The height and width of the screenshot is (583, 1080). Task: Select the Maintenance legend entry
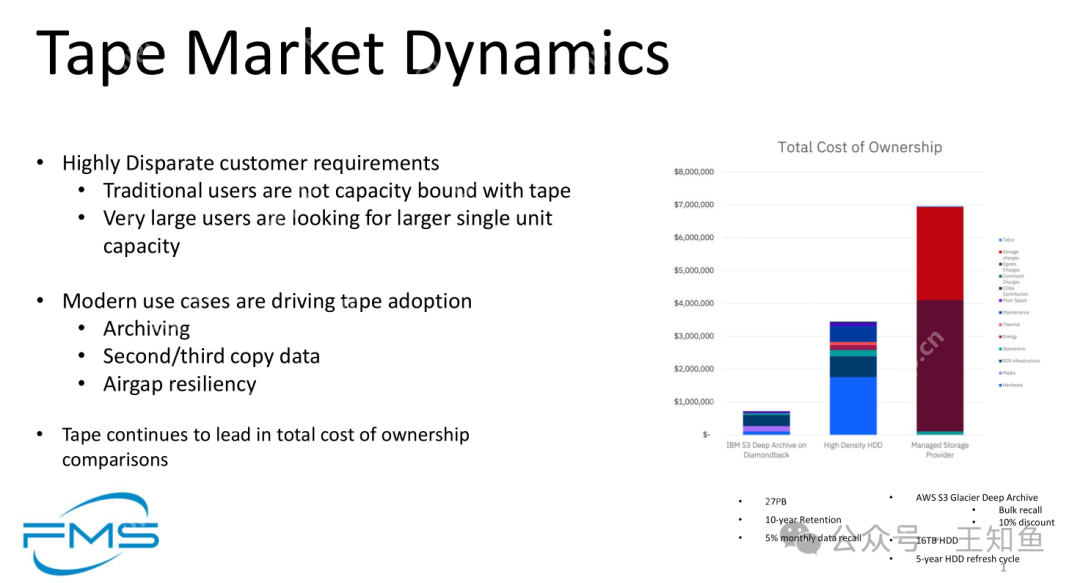point(1015,313)
